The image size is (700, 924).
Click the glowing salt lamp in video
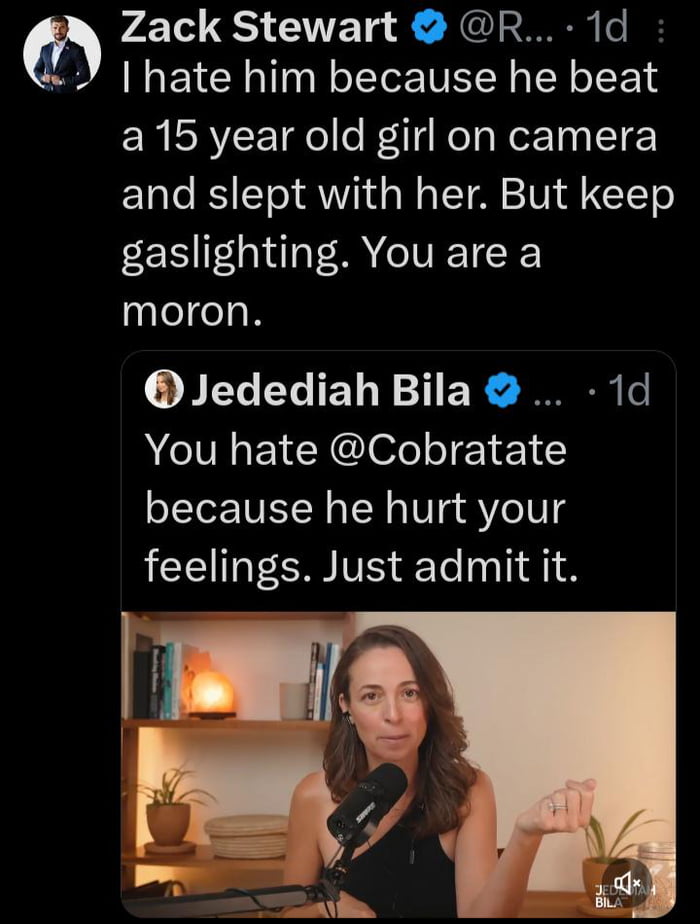tap(212, 692)
